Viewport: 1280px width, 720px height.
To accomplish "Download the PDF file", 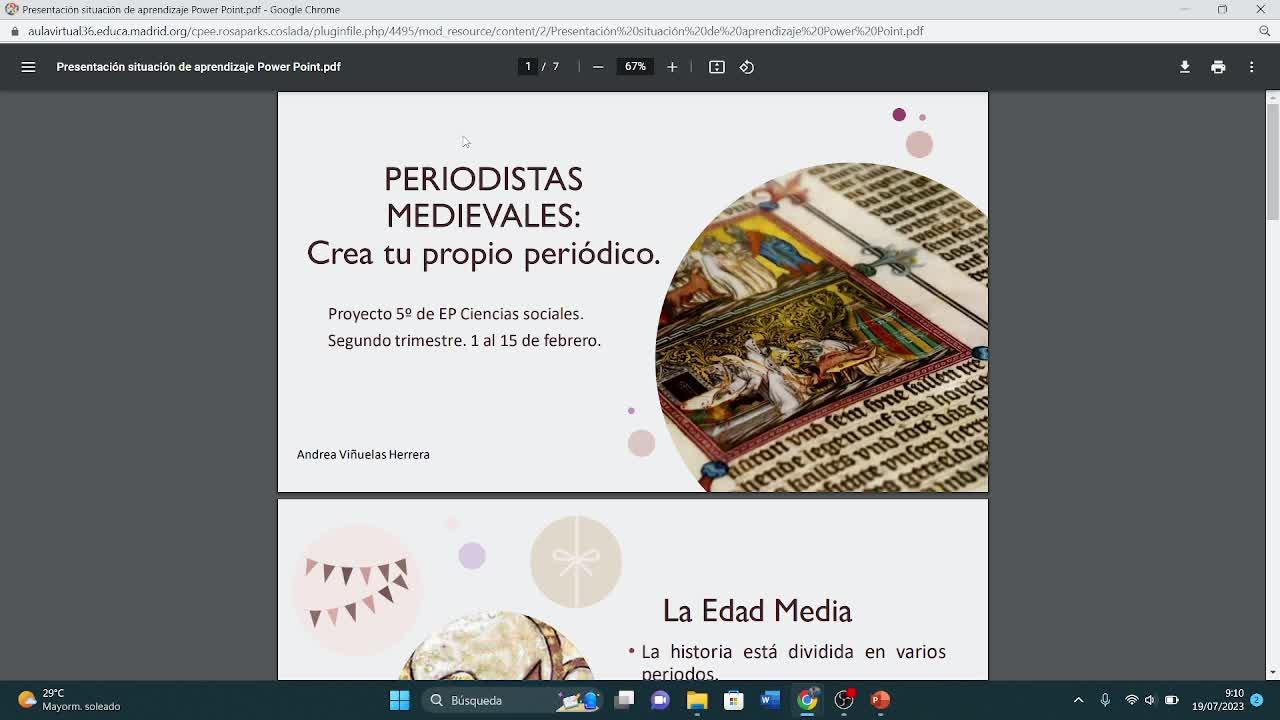I will click(1185, 67).
